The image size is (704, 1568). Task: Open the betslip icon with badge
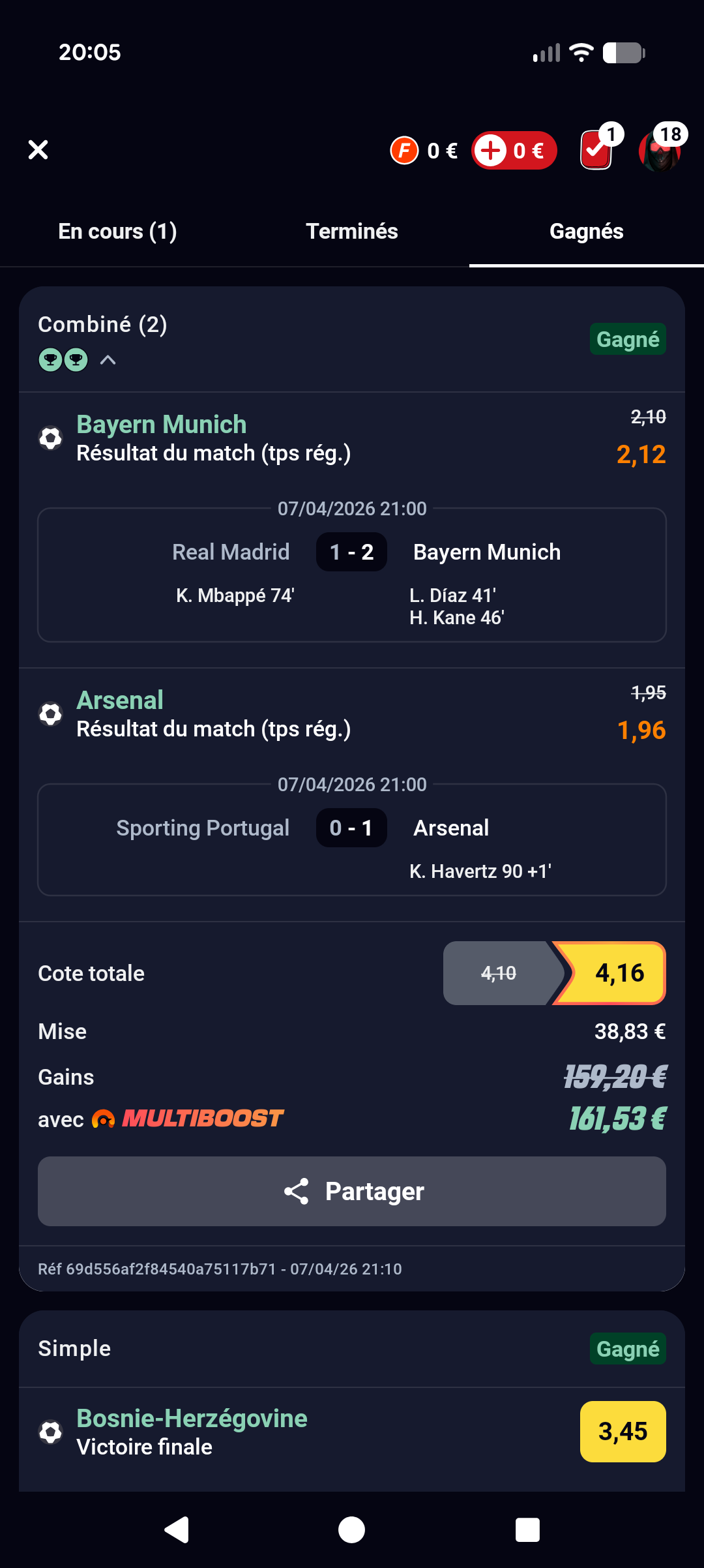[x=597, y=149]
